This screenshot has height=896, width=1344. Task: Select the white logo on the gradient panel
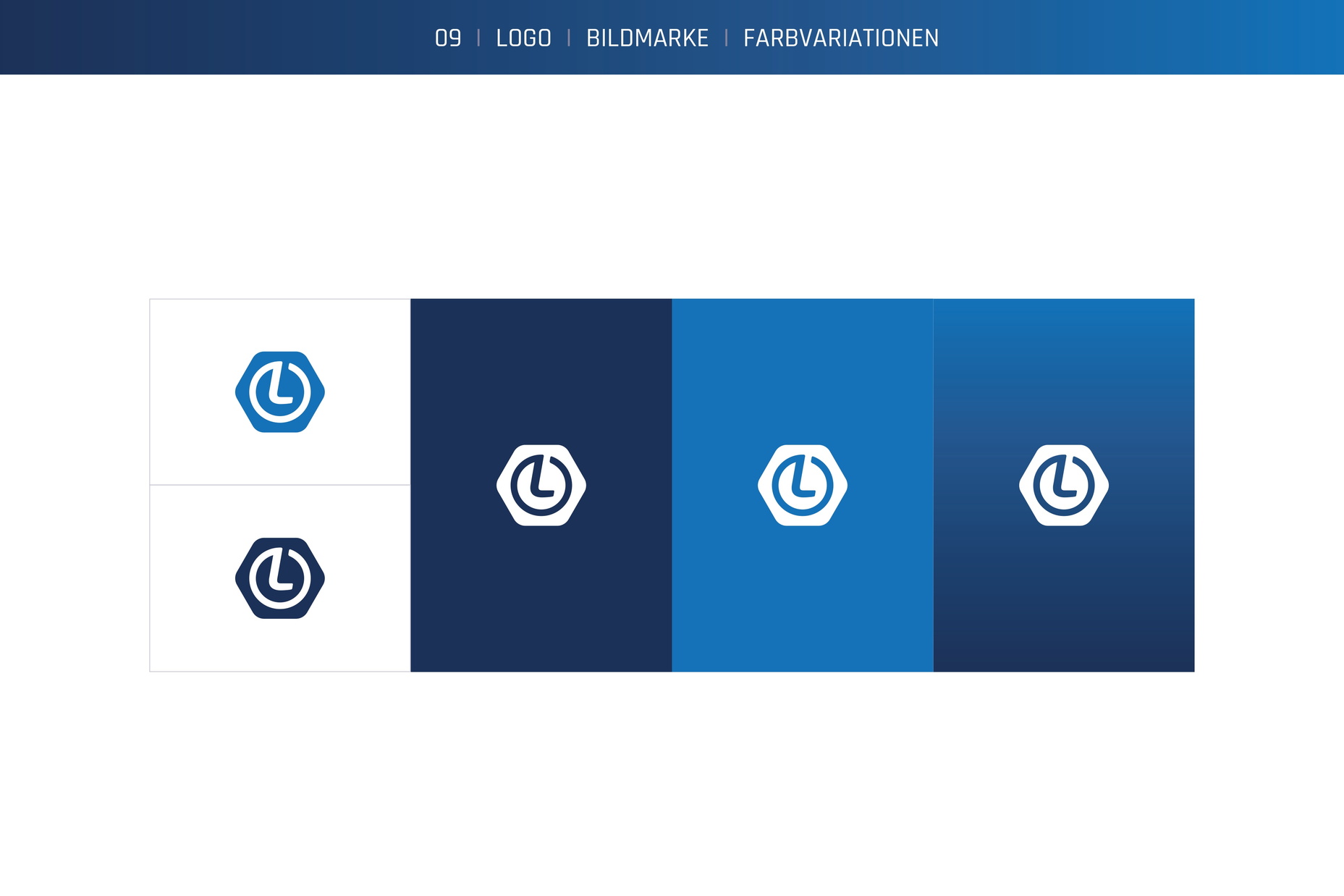[1064, 485]
